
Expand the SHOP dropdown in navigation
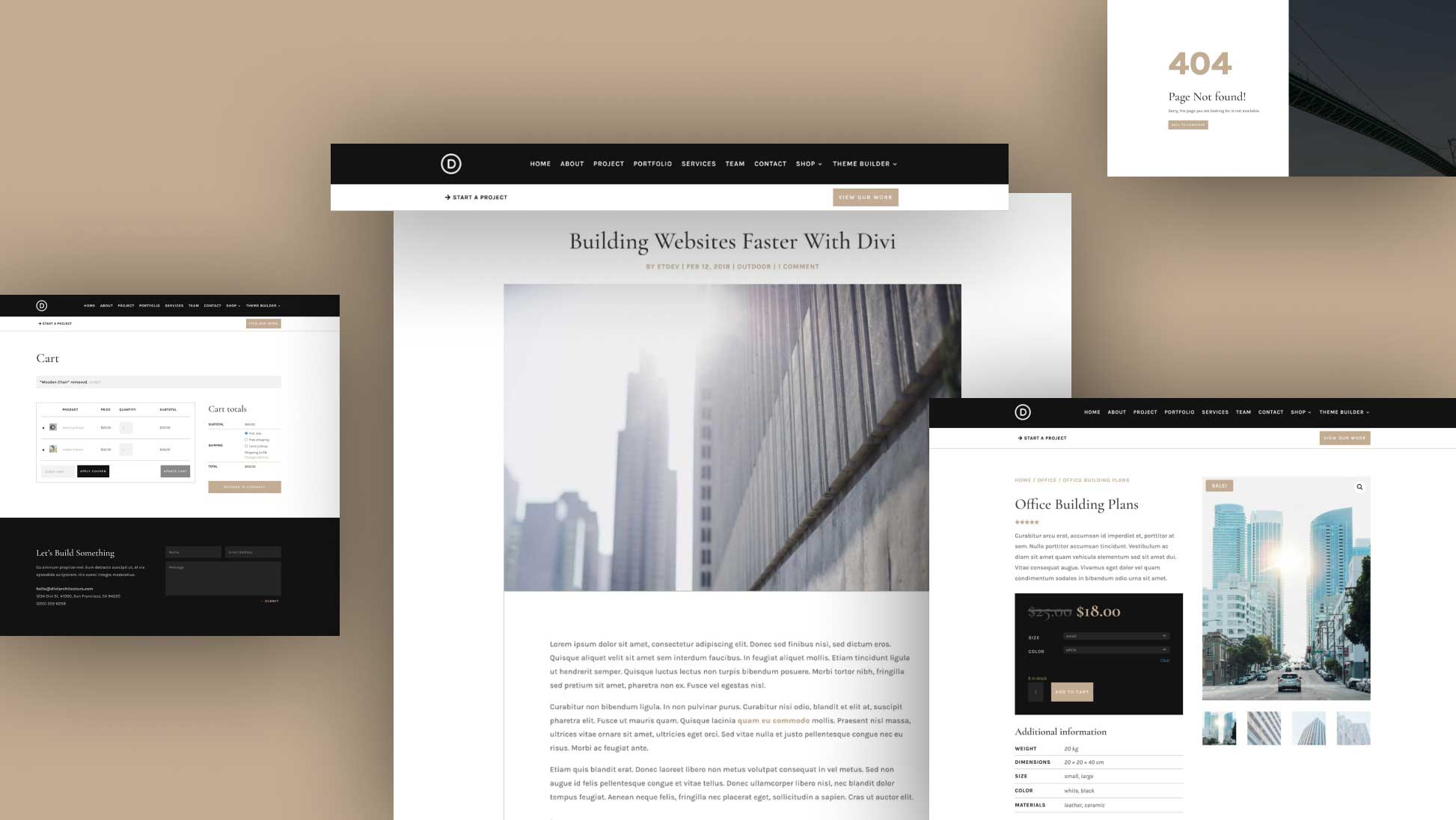pyautogui.click(x=809, y=163)
